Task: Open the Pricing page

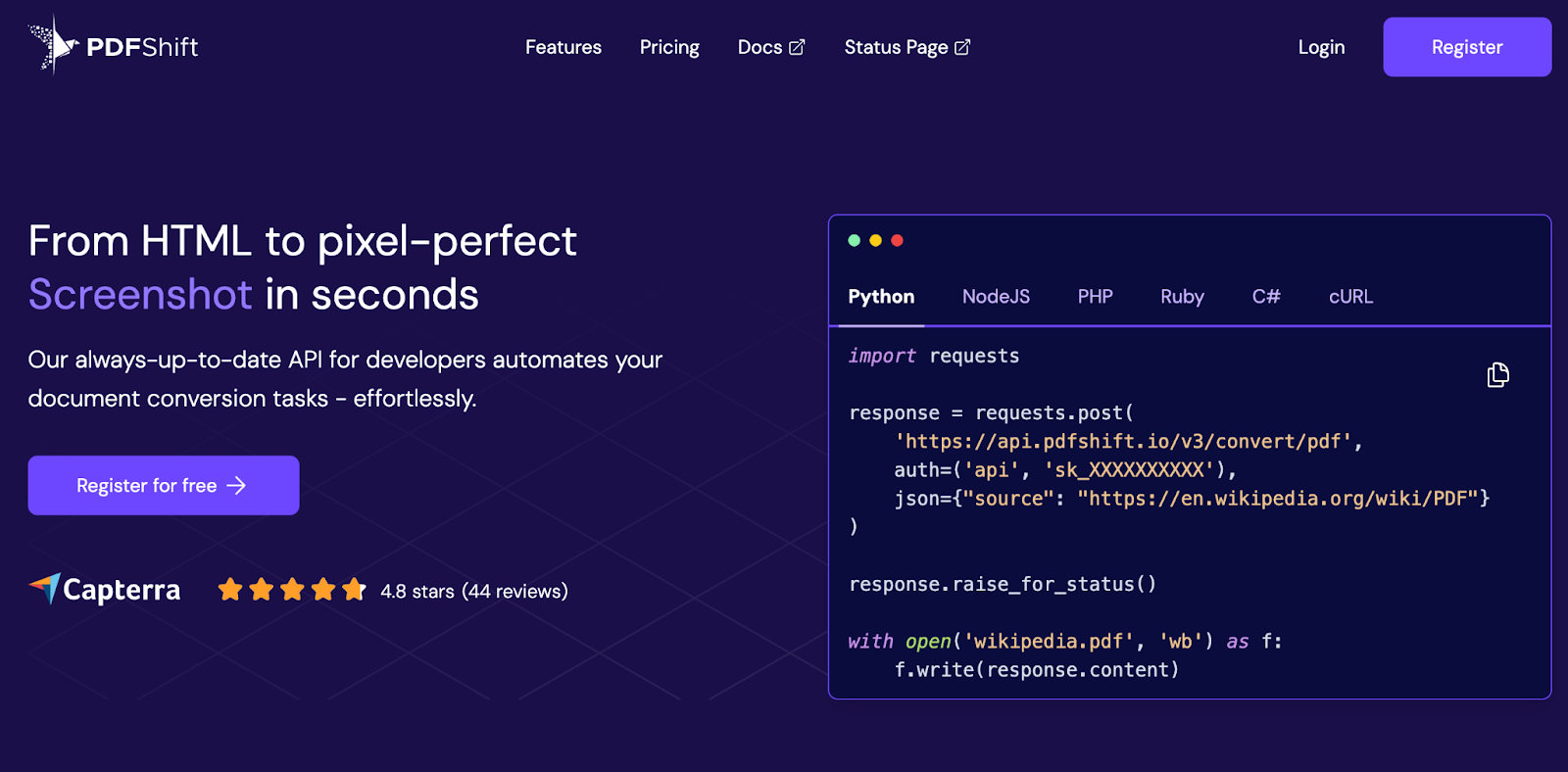Action: [x=669, y=47]
